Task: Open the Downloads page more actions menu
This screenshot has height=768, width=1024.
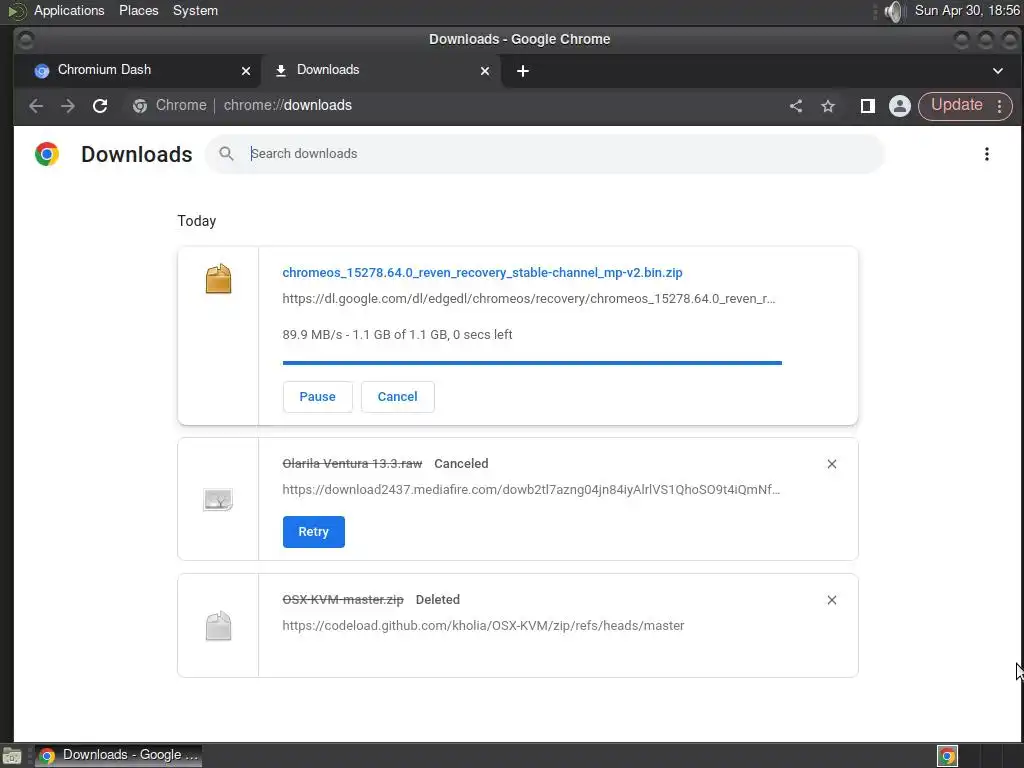Action: pos(986,154)
